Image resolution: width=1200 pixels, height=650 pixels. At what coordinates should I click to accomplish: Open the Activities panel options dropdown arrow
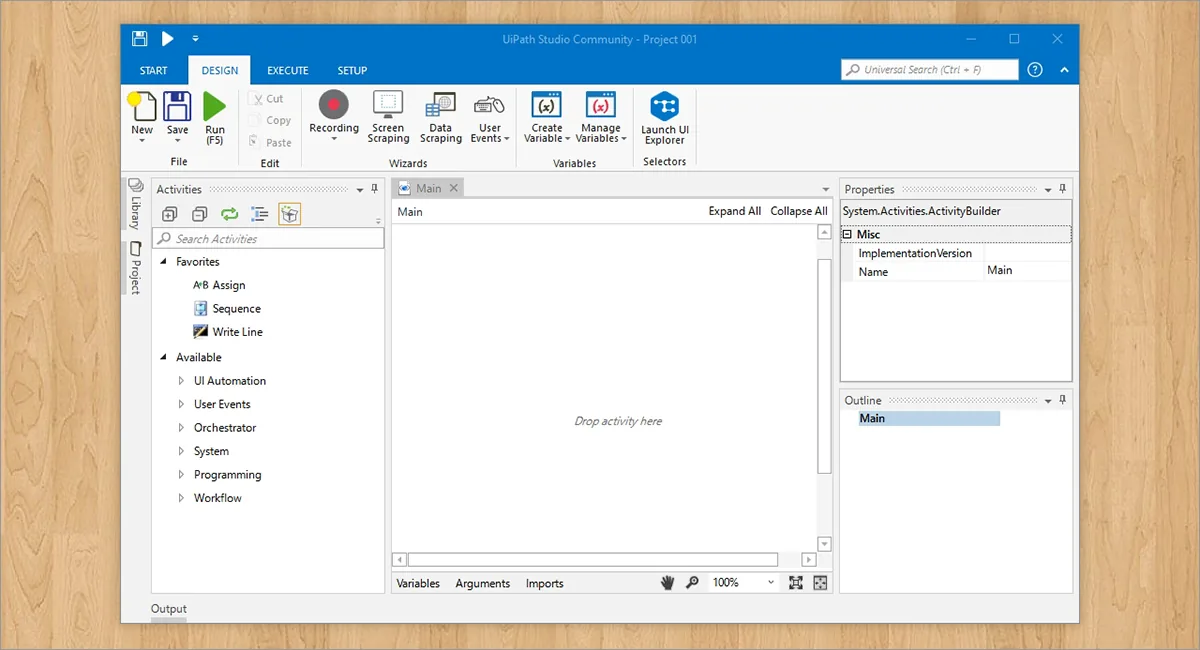pos(361,190)
